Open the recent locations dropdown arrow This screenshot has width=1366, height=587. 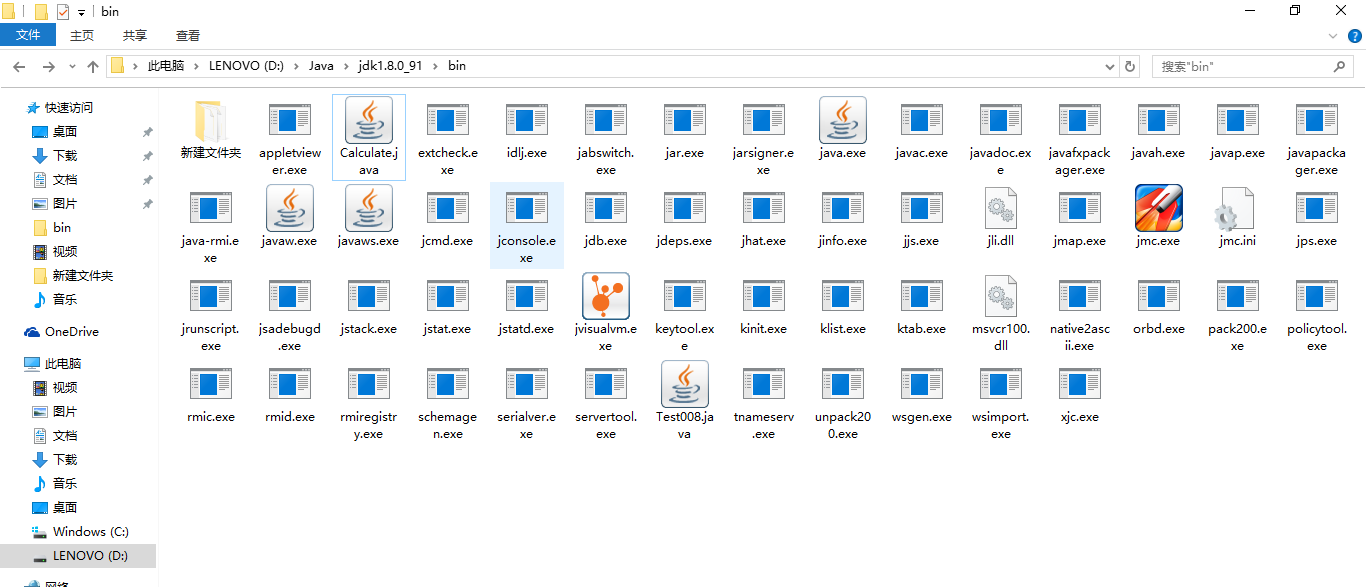[72, 67]
